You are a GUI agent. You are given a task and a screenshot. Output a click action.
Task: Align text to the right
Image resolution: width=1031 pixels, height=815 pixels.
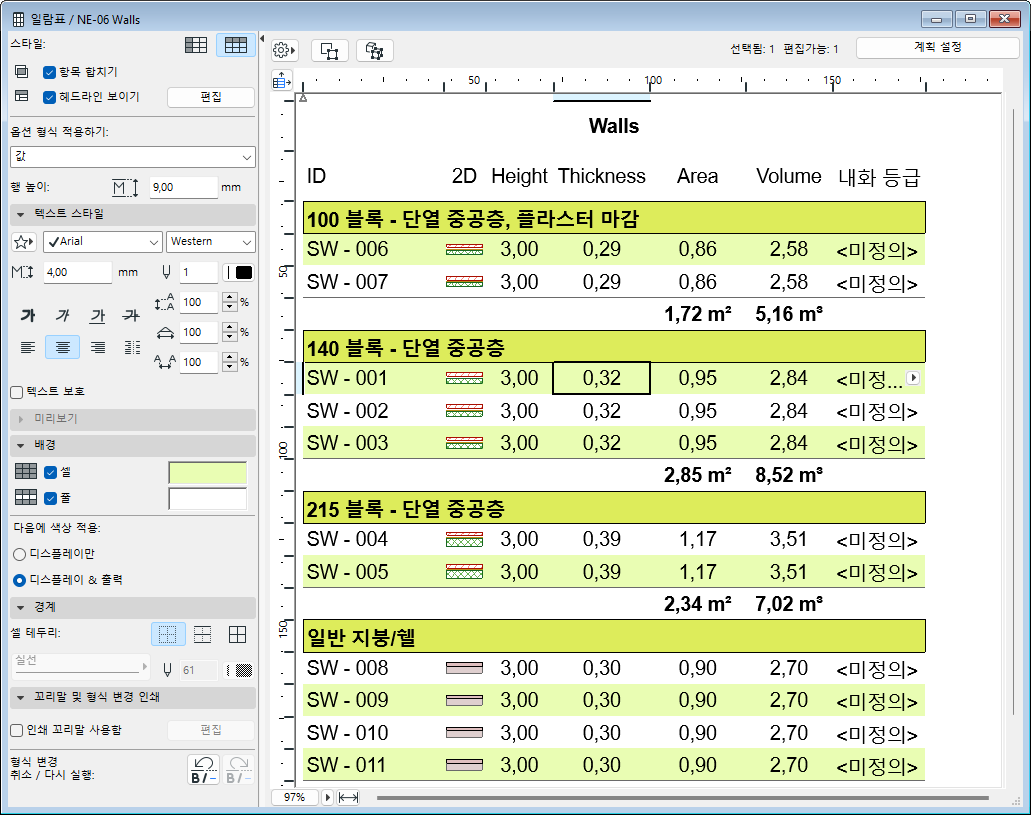97,347
